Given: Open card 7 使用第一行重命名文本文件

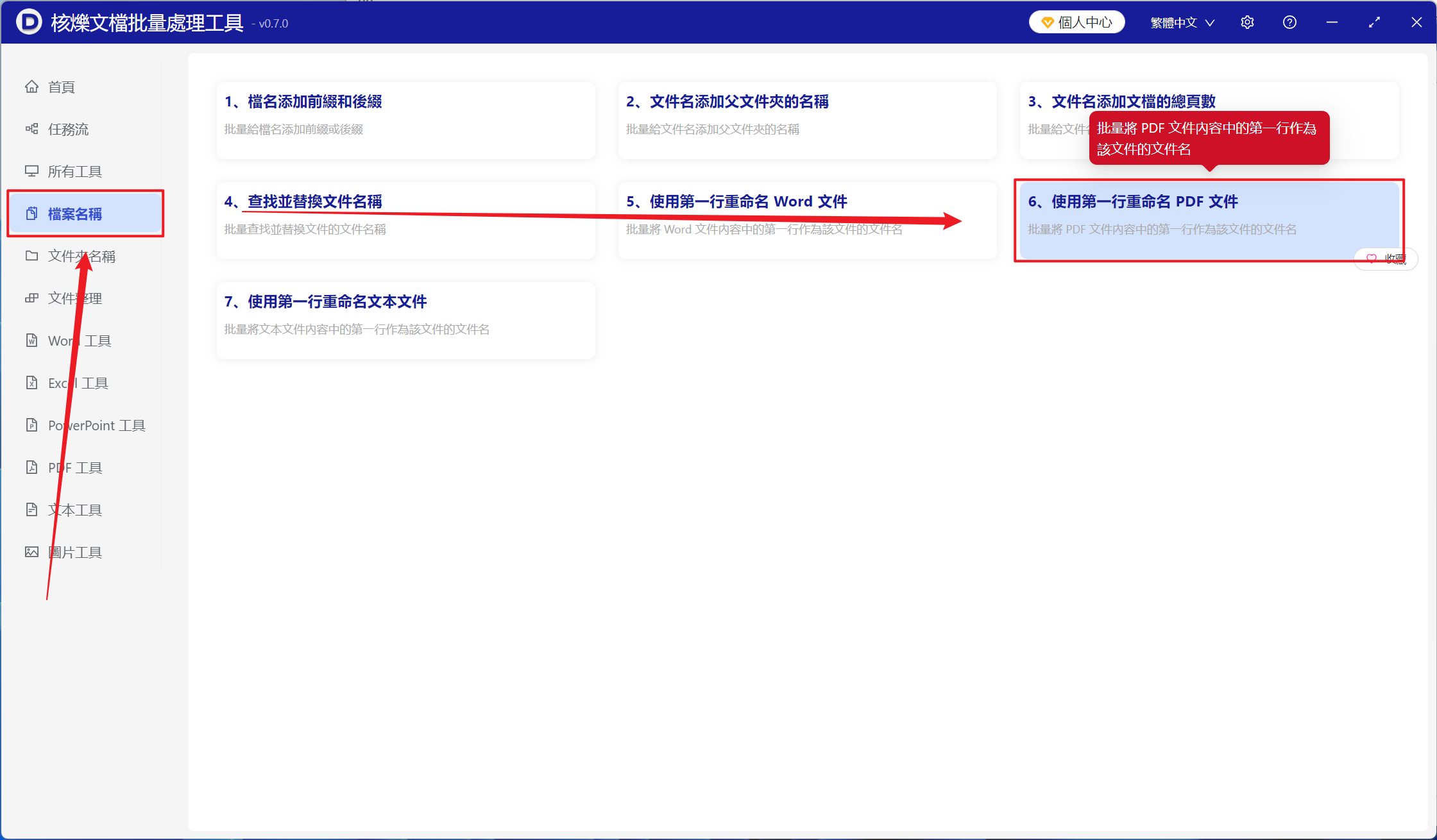Looking at the screenshot, I should pyautogui.click(x=405, y=321).
